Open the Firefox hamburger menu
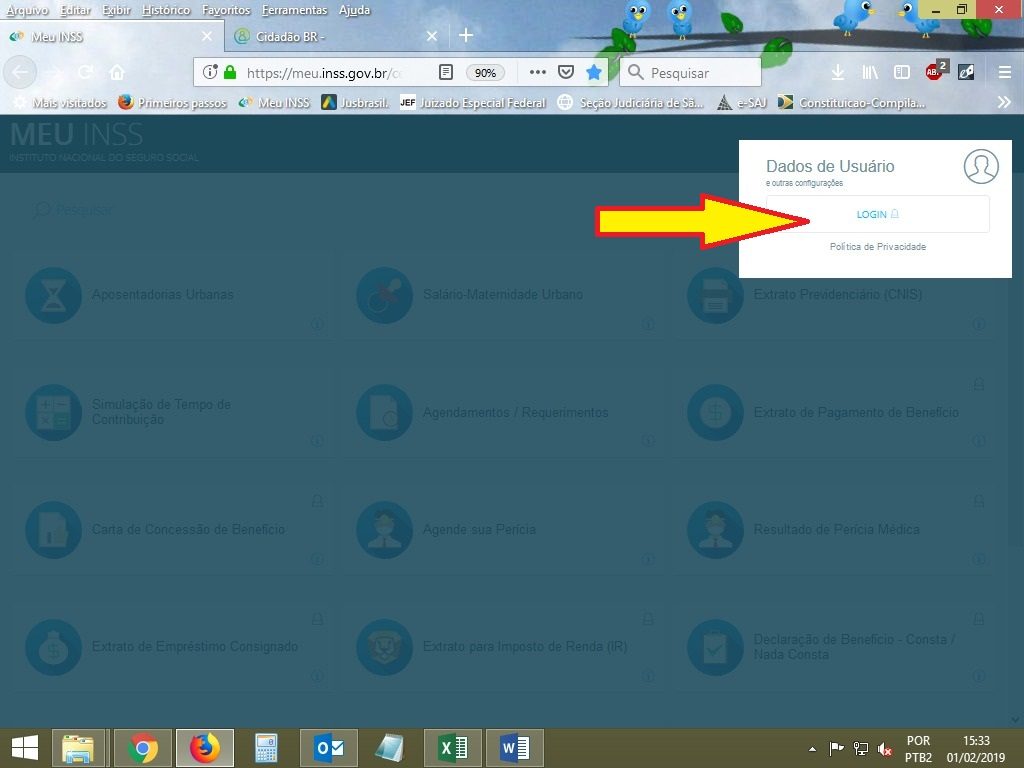 (x=1004, y=72)
